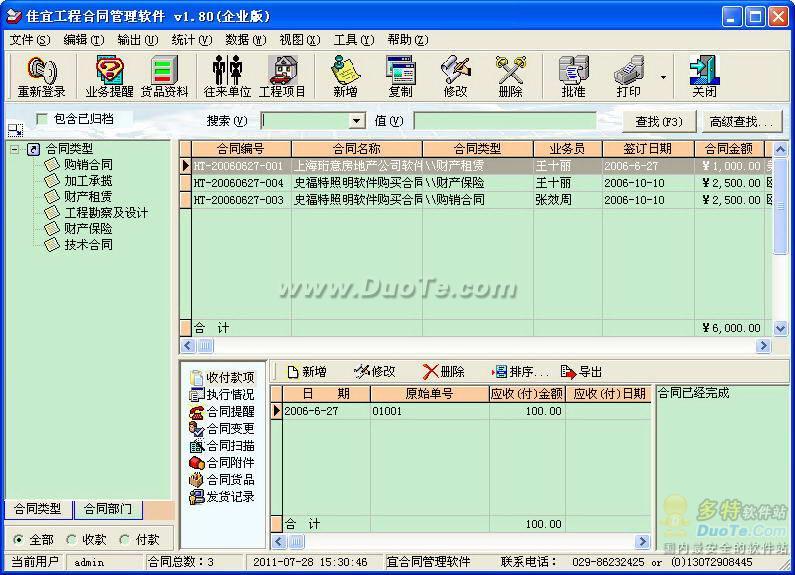The width and height of the screenshot is (795, 575).
Task: Switch to the 合同部门 bottom tab
Action: (x=108, y=509)
